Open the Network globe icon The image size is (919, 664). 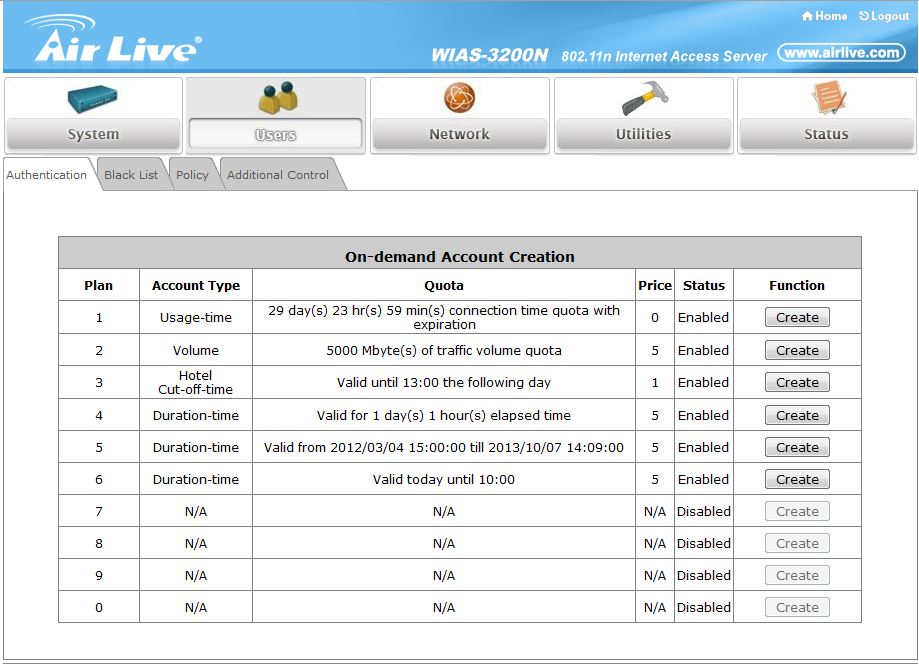459,98
